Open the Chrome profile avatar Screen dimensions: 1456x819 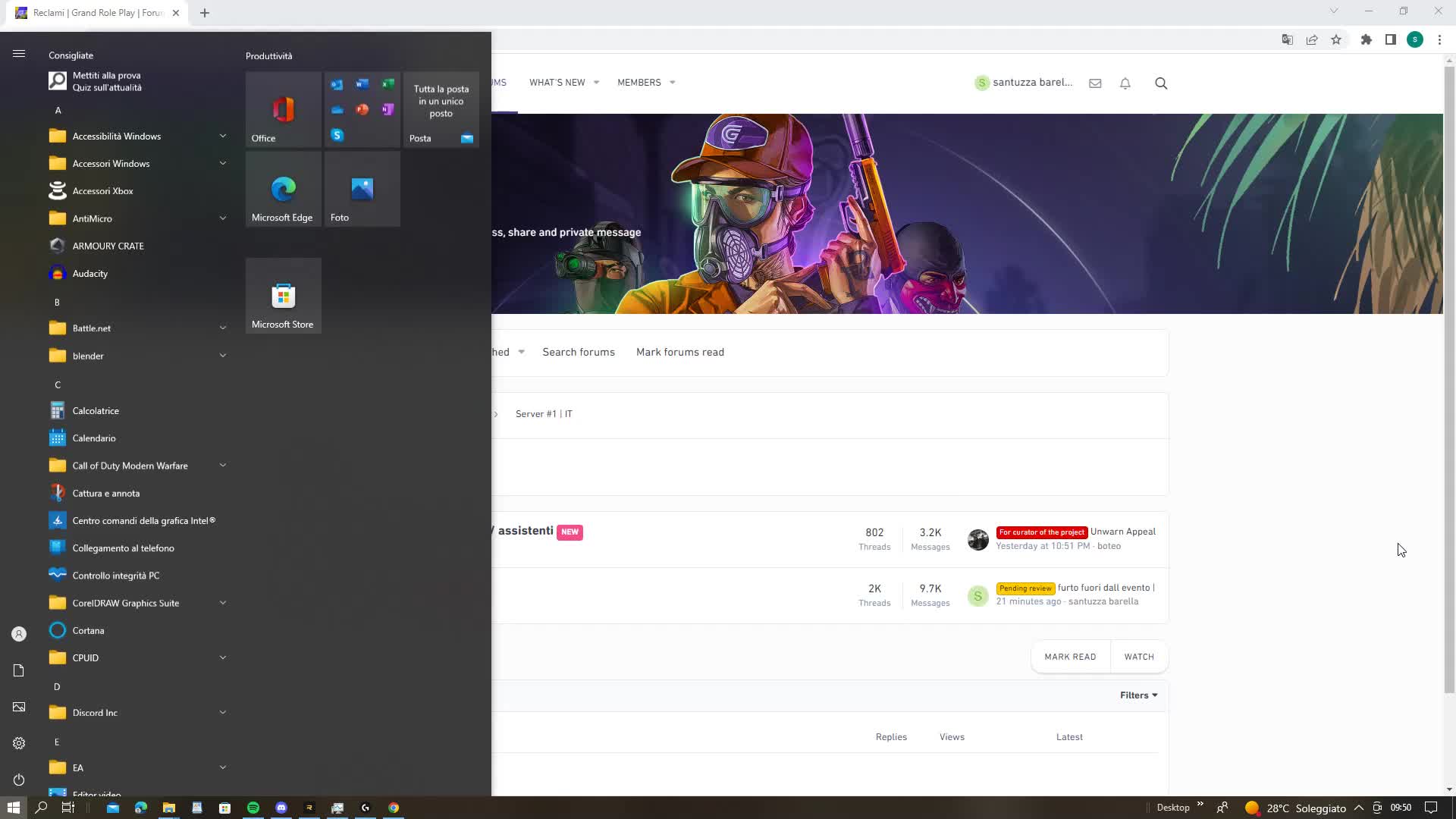pos(1415,39)
